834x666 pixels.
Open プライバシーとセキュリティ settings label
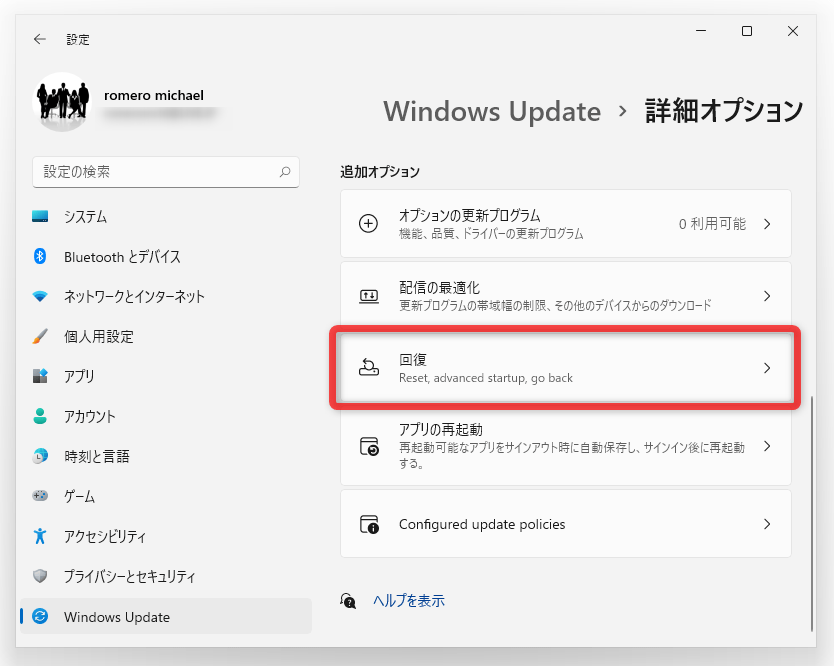(130, 576)
